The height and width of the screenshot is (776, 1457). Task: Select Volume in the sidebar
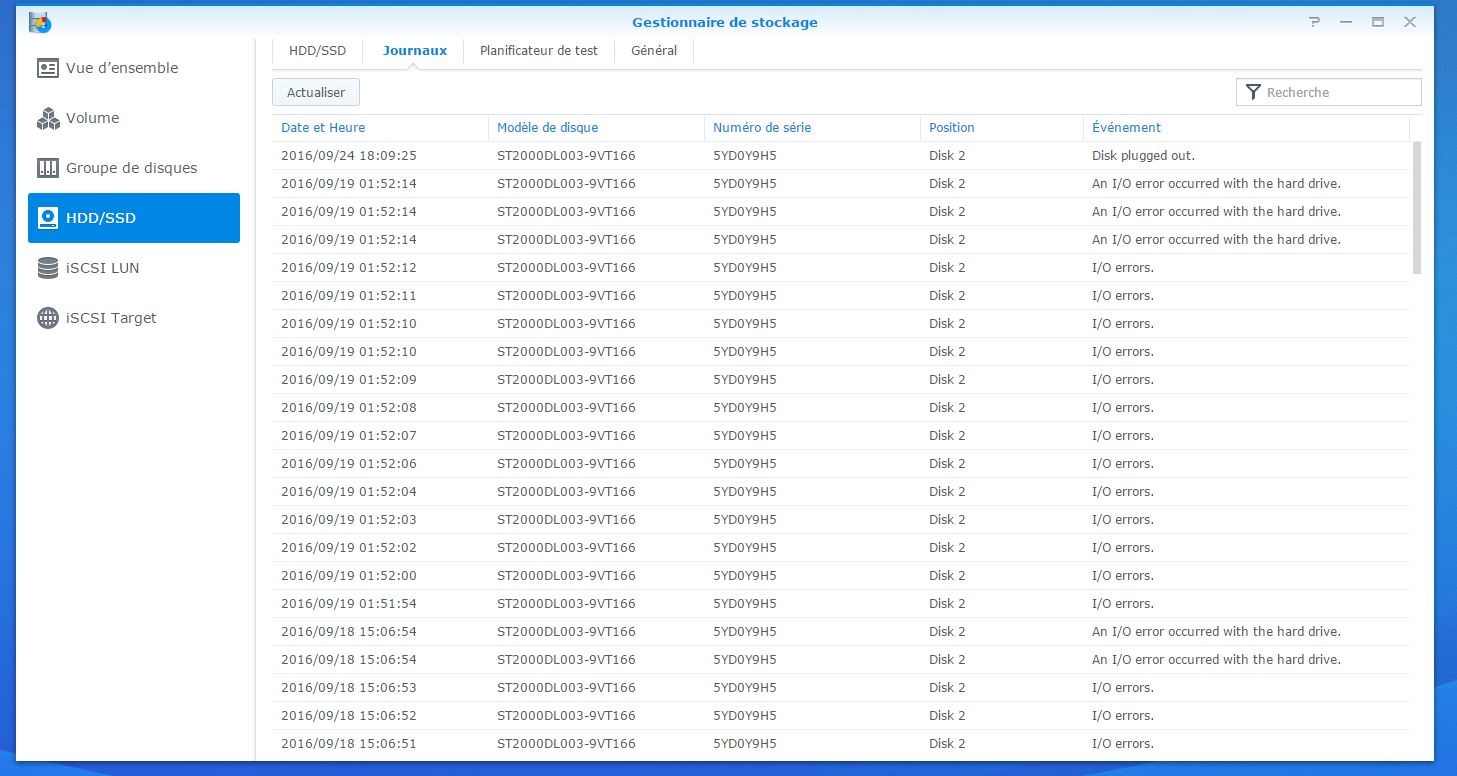coord(134,118)
